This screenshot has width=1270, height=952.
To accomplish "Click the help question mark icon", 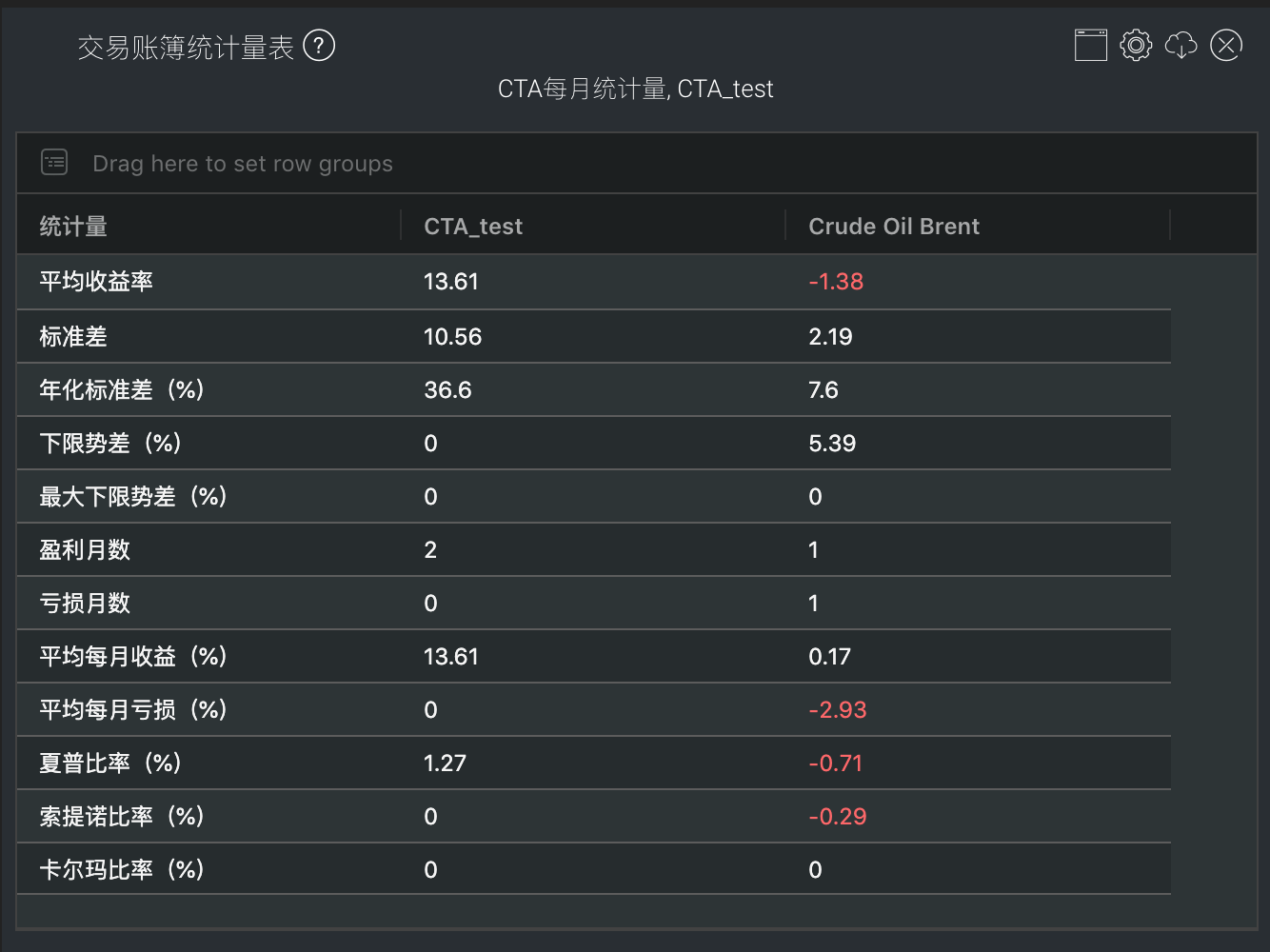I will tap(319, 45).
